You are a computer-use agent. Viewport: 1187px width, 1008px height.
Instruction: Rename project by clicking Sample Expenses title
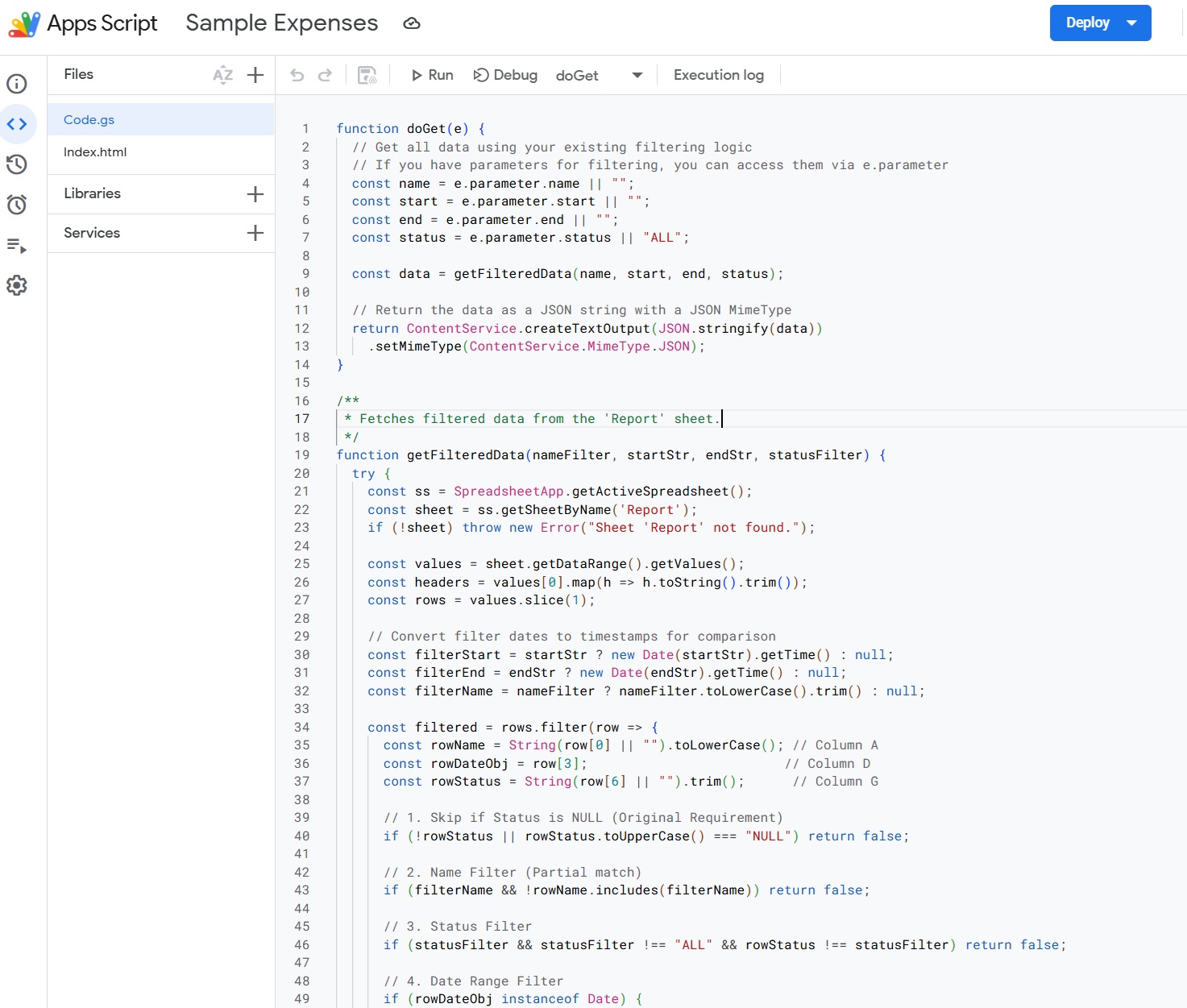click(281, 23)
